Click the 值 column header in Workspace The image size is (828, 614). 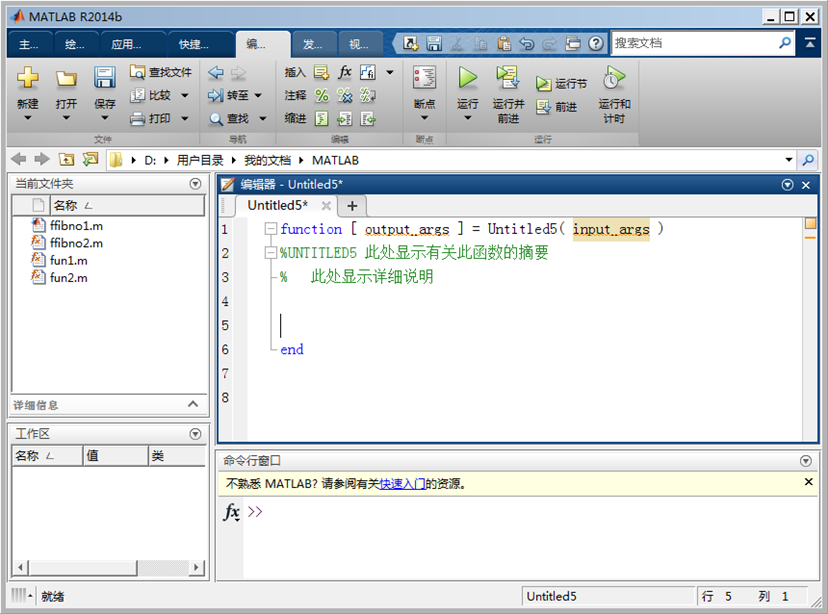116,456
